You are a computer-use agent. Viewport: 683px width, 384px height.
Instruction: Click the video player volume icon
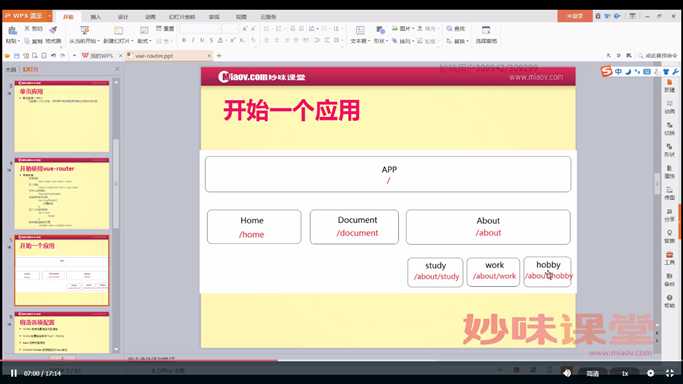567,373
